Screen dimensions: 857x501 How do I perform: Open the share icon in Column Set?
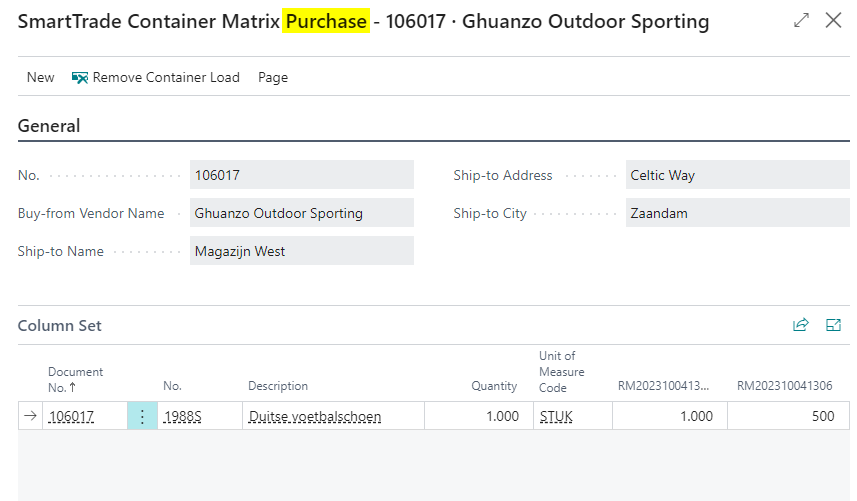(801, 325)
